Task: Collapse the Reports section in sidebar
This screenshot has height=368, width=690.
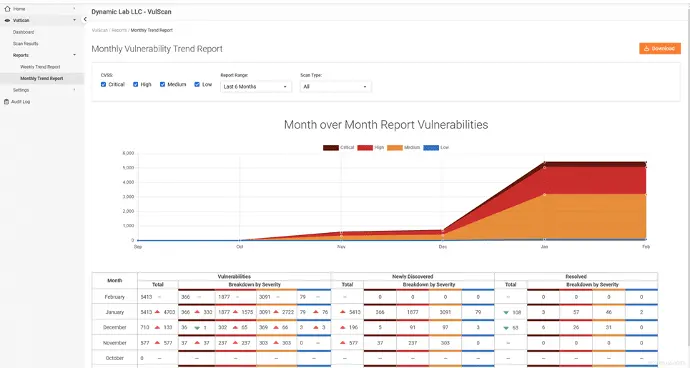Action: tap(74, 55)
